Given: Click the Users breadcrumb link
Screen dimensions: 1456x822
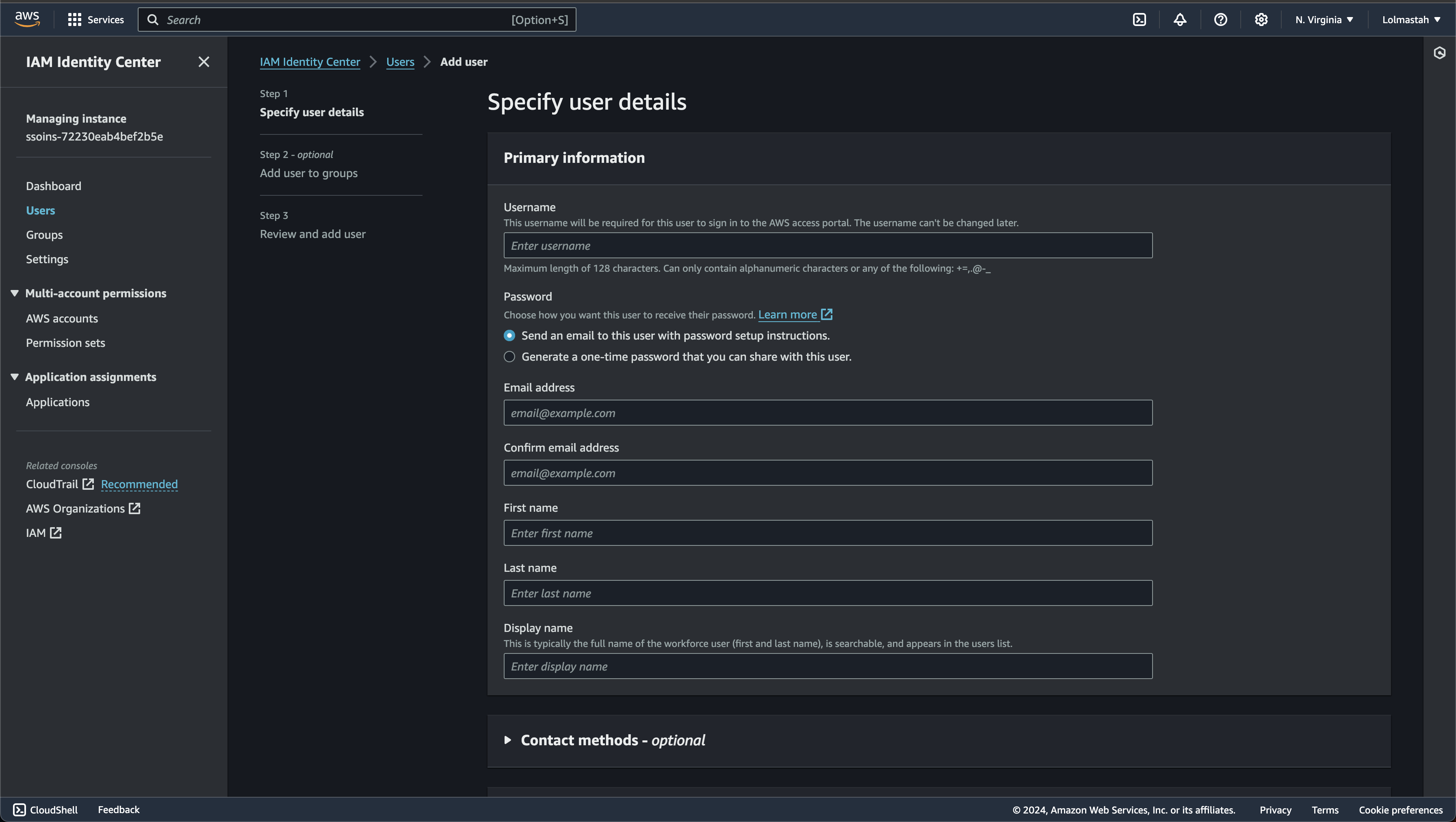Looking at the screenshot, I should pyautogui.click(x=400, y=62).
